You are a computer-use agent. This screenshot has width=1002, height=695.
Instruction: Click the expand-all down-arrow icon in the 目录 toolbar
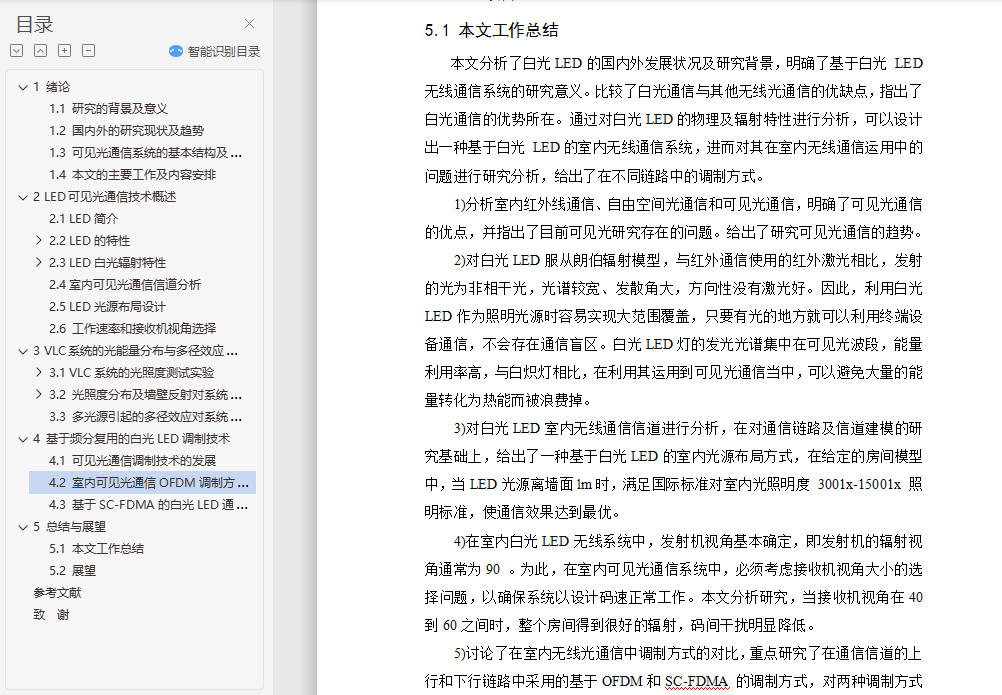pyautogui.click(x=17, y=50)
